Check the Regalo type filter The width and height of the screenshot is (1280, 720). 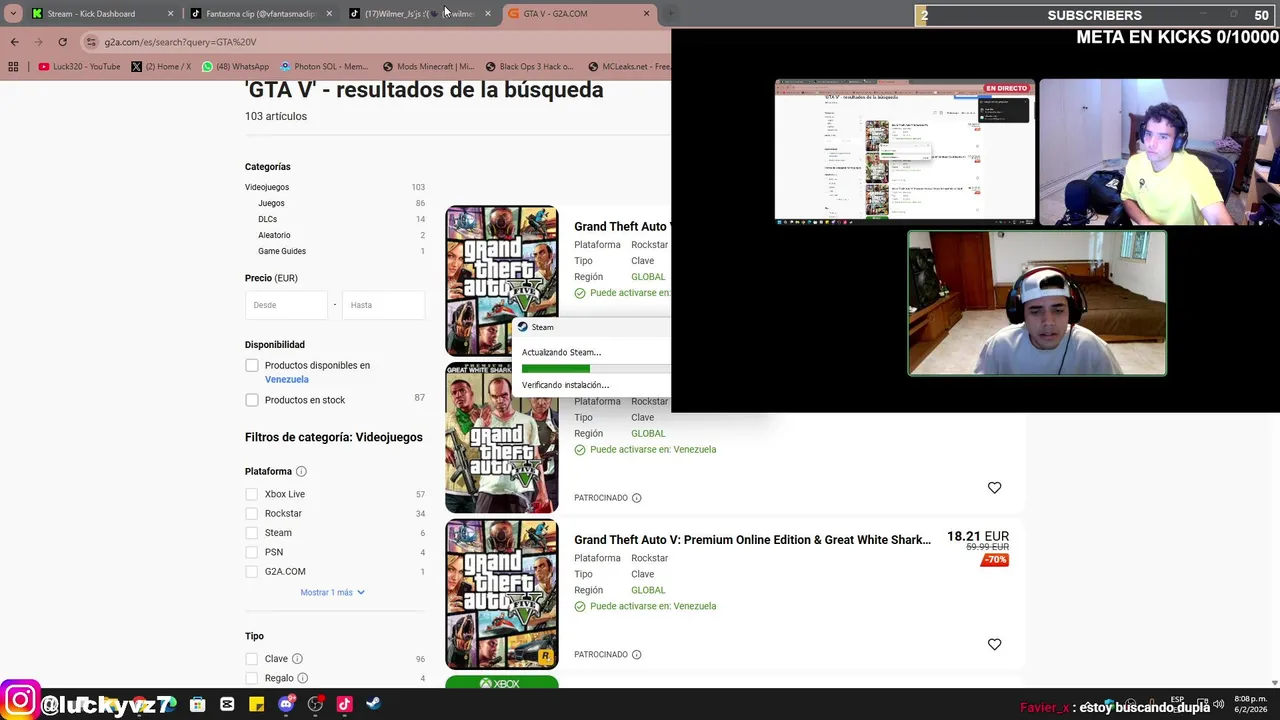(x=252, y=678)
